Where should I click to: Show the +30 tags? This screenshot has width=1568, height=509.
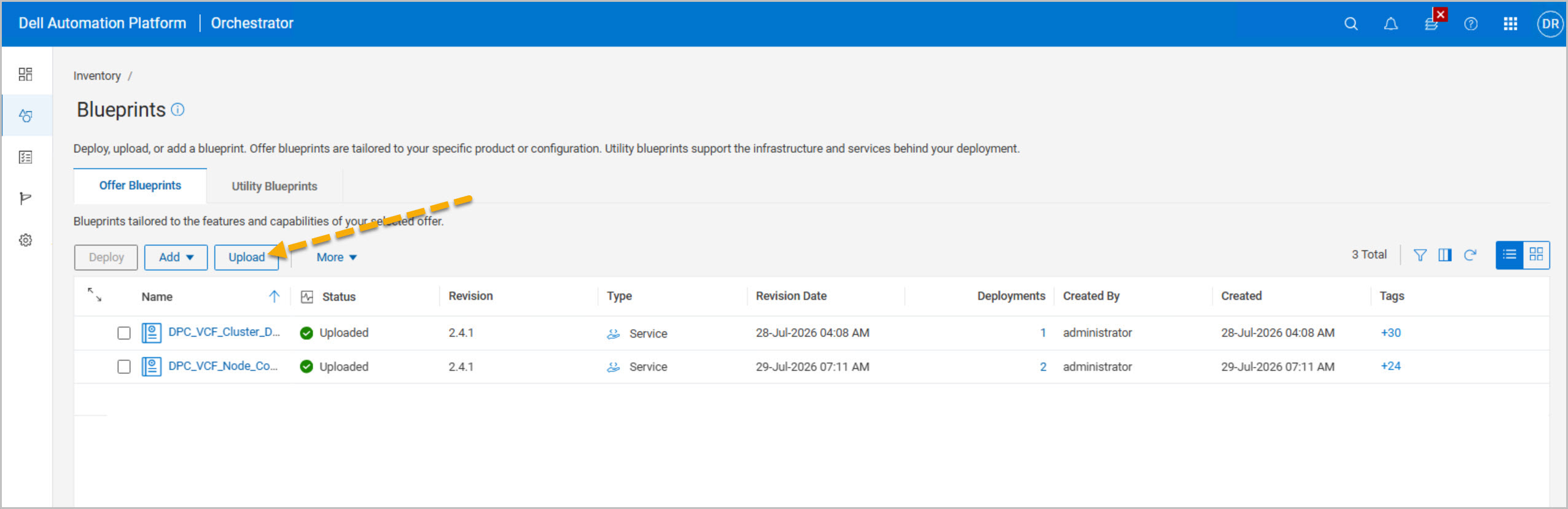tap(1391, 333)
